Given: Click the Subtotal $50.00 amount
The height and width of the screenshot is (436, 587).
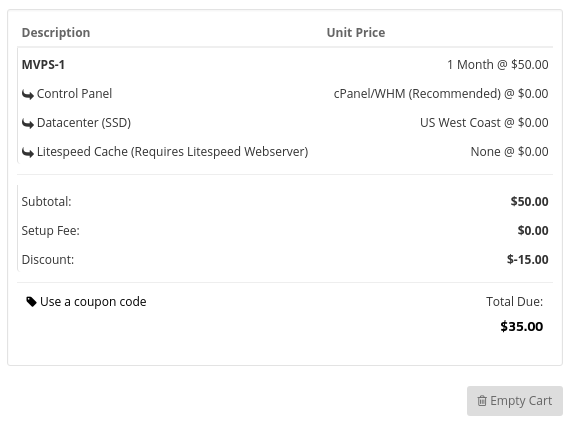Looking at the screenshot, I should [529, 201].
